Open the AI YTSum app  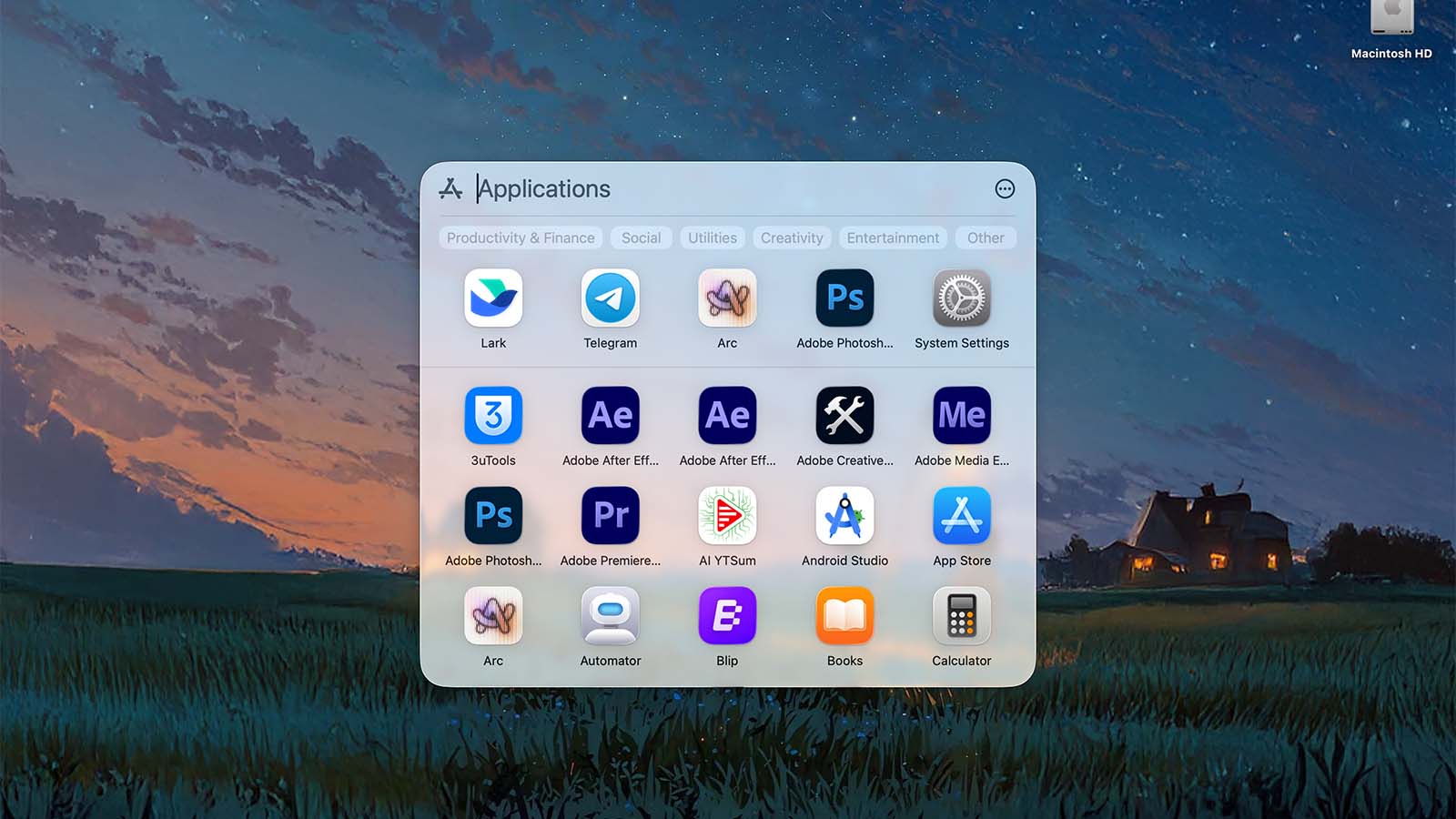pyautogui.click(x=727, y=515)
